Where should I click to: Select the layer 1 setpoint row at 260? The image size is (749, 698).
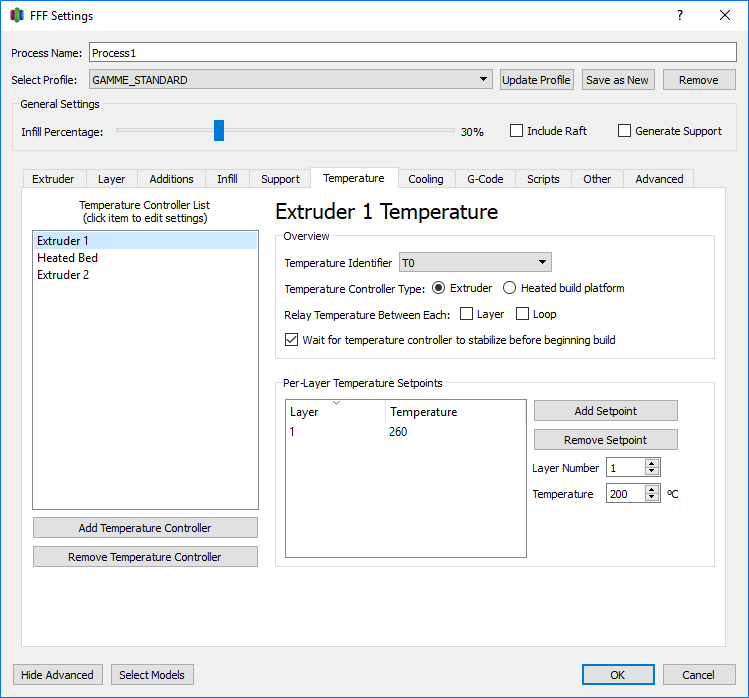click(x=400, y=432)
